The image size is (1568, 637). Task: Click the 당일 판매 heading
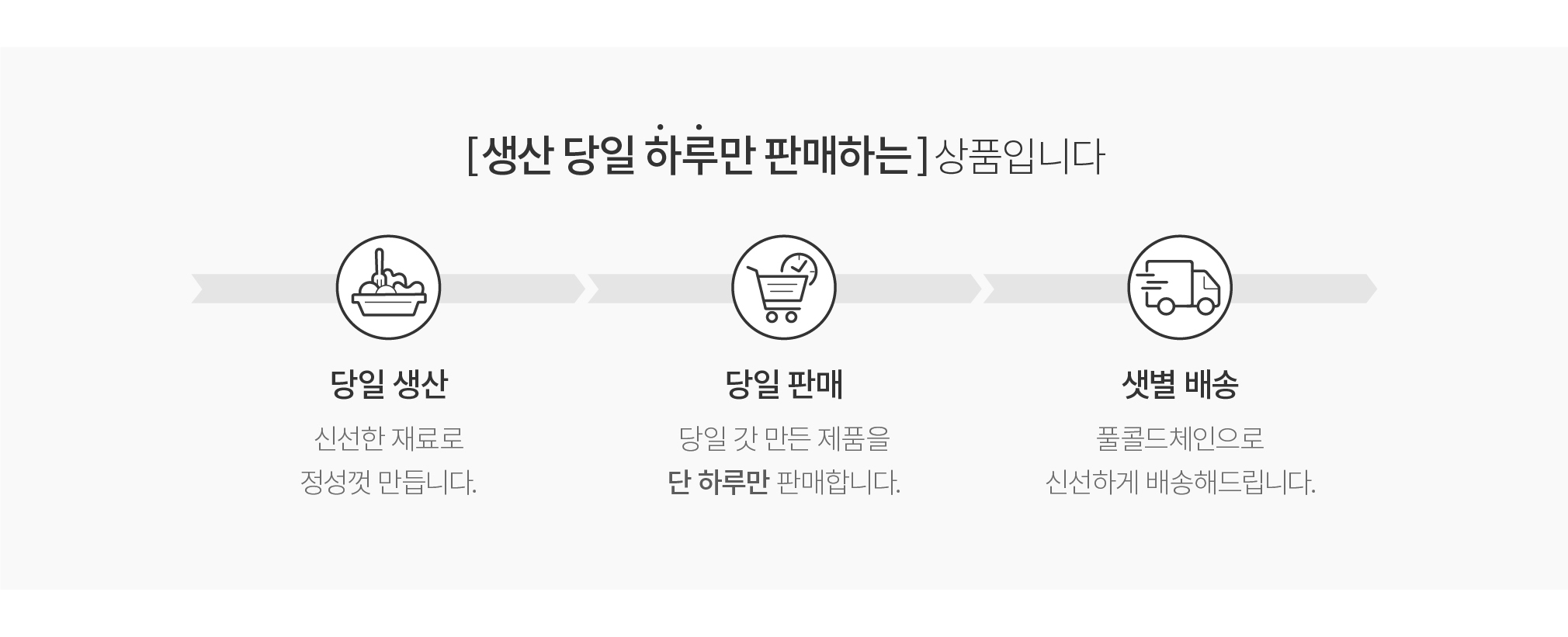click(x=784, y=384)
